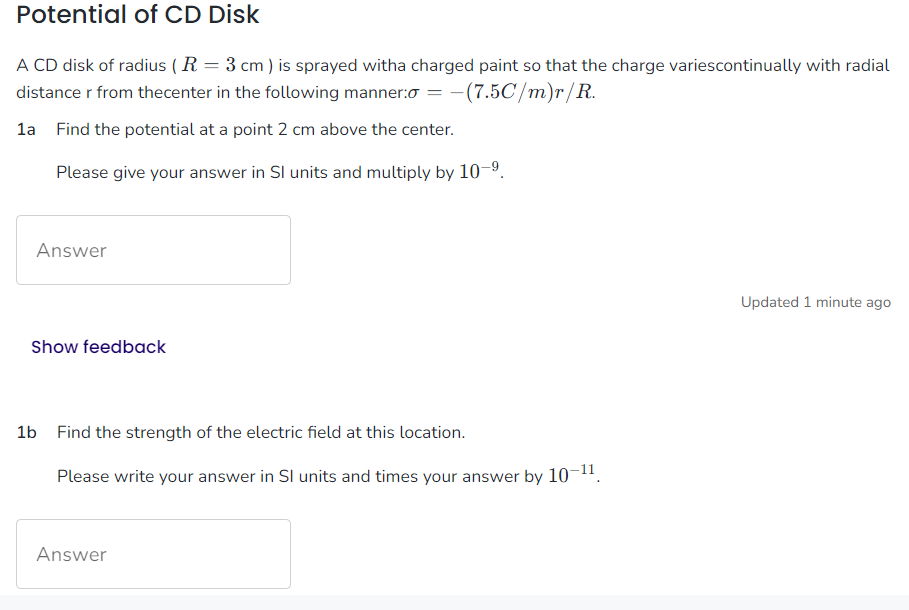
Task: Select the question label 1a
Action: click(x=24, y=129)
